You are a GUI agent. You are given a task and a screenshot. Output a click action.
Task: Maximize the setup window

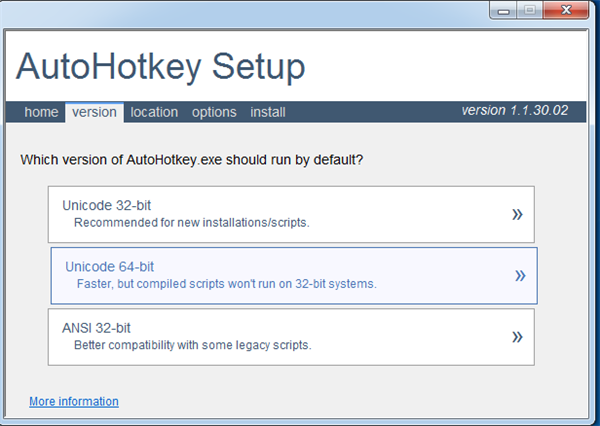coord(528,9)
